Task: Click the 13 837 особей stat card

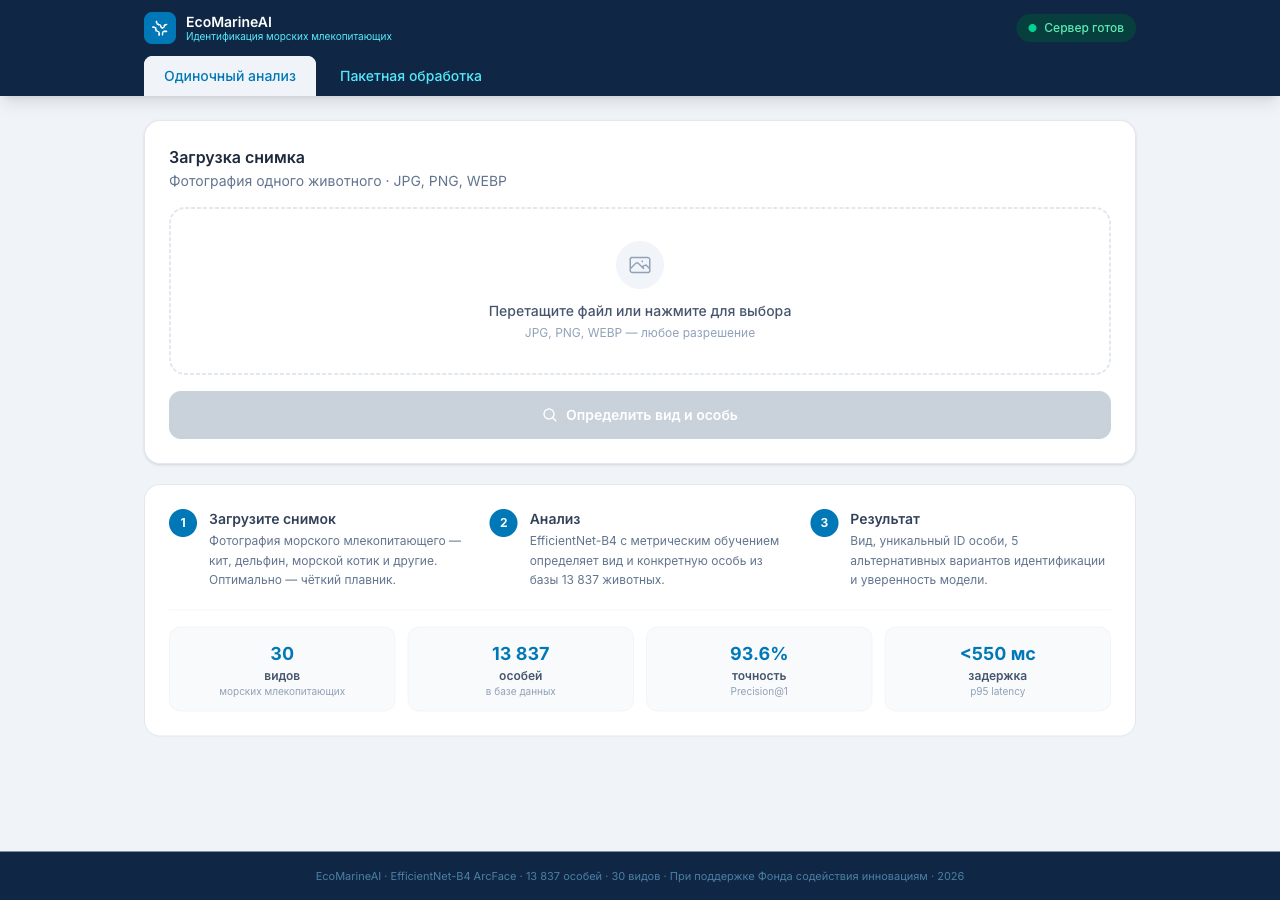Action: point(521,669)
